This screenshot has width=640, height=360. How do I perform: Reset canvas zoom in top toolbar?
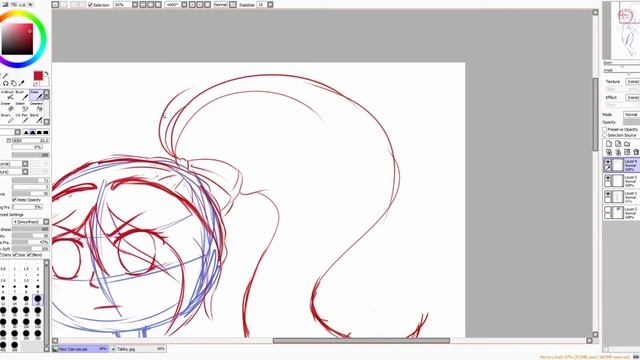158,4
